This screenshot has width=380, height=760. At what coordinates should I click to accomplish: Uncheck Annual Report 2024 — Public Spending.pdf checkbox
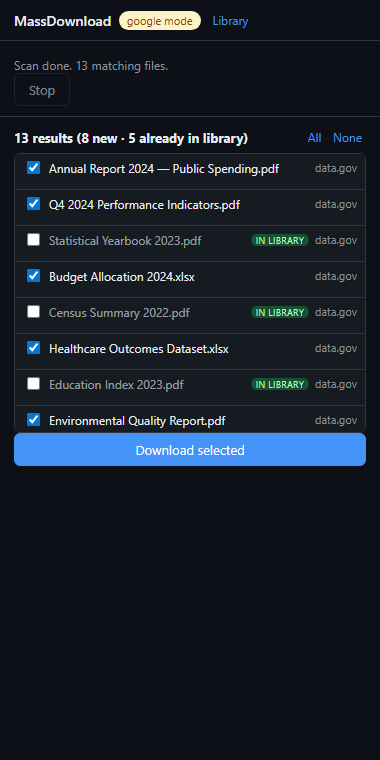pos(33,168)
